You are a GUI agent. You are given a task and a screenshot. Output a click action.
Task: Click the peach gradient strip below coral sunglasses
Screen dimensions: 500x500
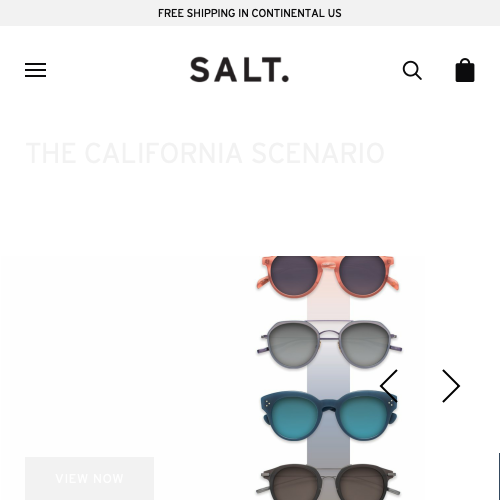[x=328, y=308]
